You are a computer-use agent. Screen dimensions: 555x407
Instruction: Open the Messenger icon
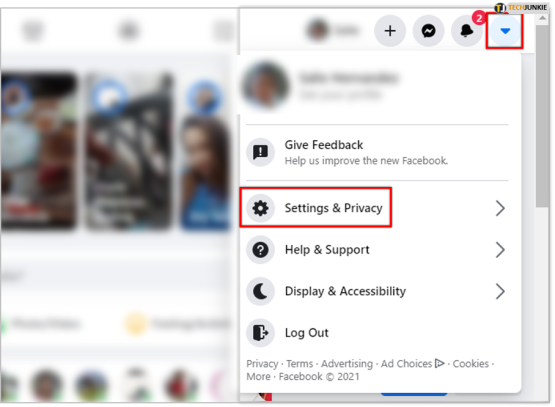click(428, 31)
